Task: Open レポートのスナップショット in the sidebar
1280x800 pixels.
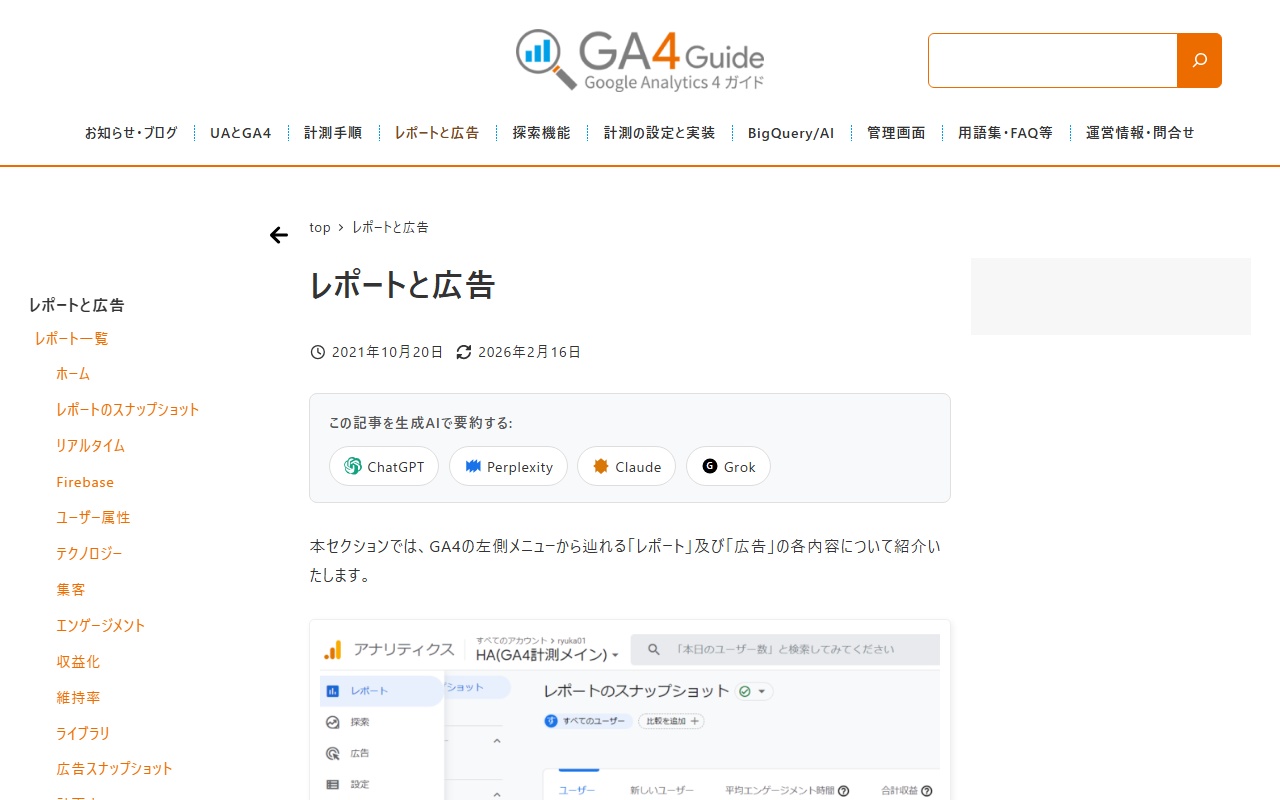Action: pos(128,409)
